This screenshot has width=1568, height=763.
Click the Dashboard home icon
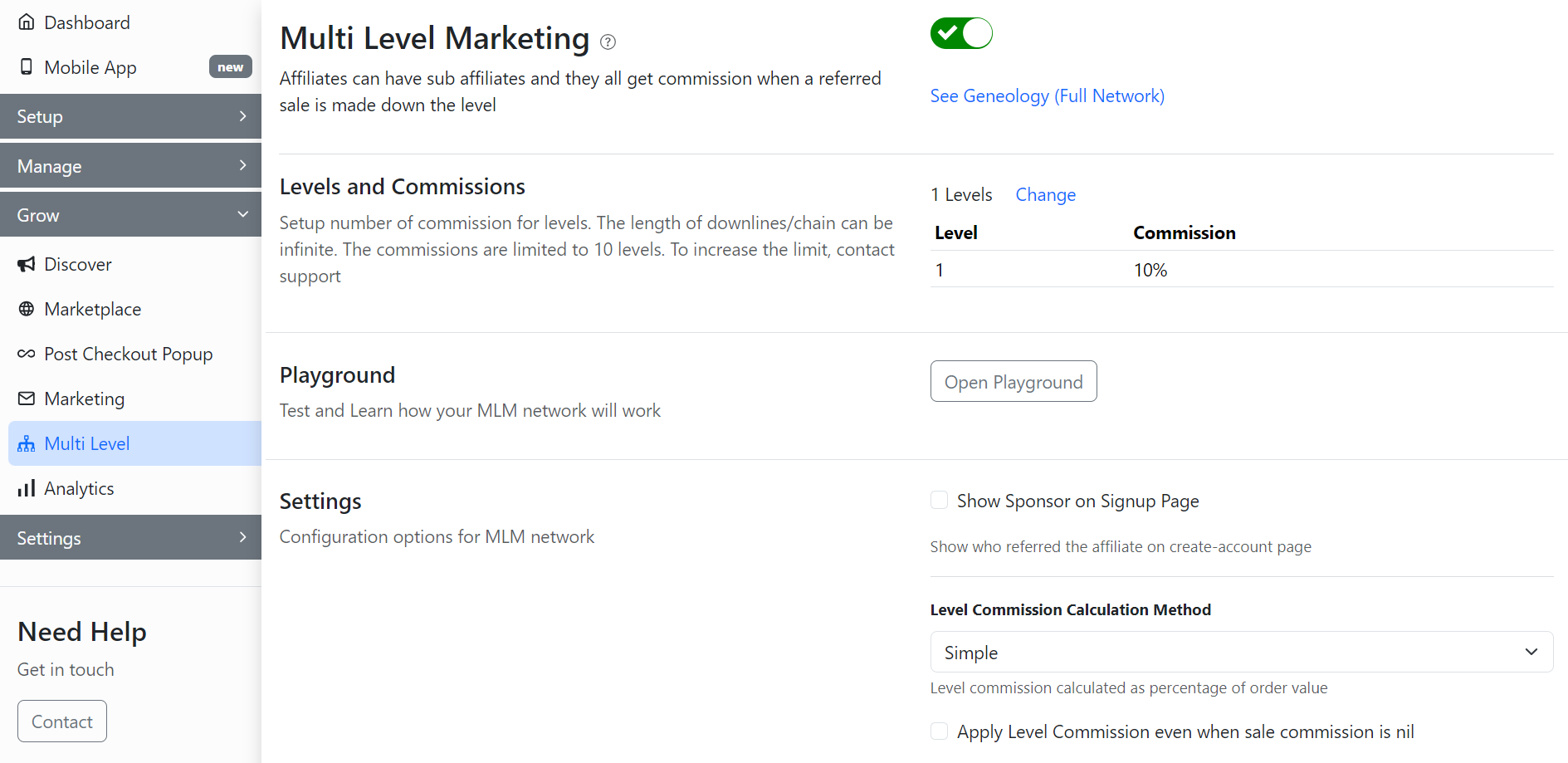pos(27,22)
